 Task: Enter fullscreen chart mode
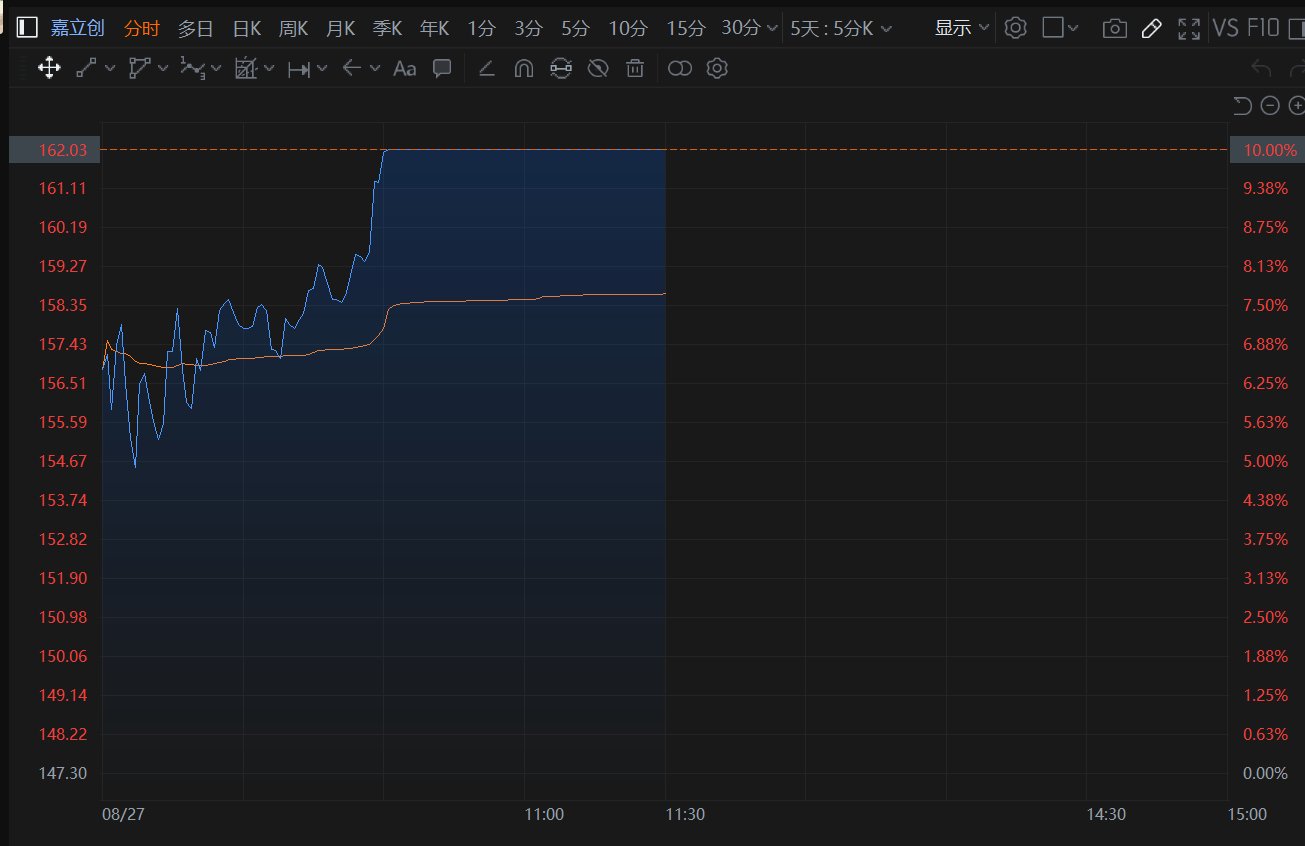tap(1189, 28)
